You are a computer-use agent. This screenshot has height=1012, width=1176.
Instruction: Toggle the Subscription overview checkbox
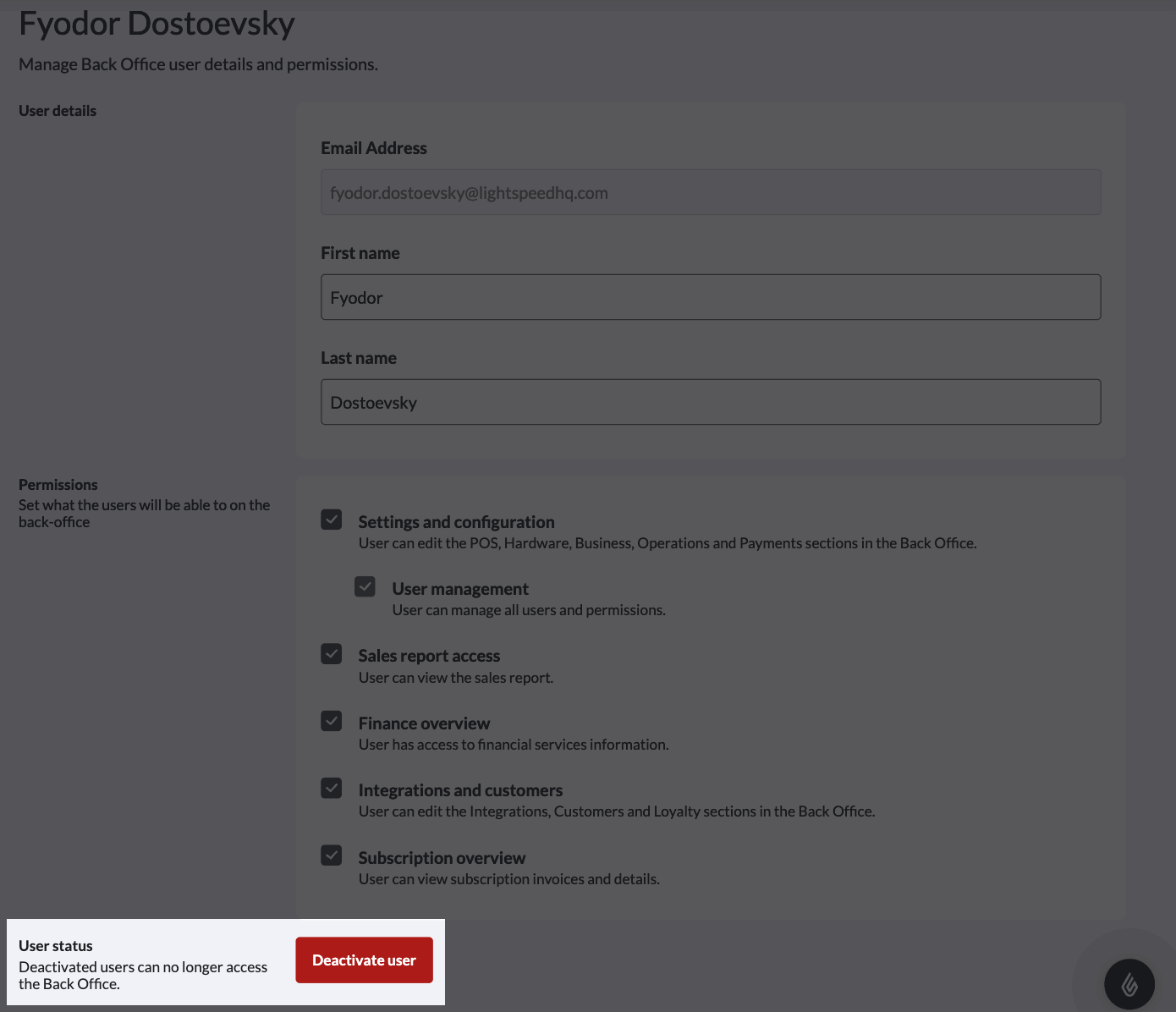coord(332,855)
